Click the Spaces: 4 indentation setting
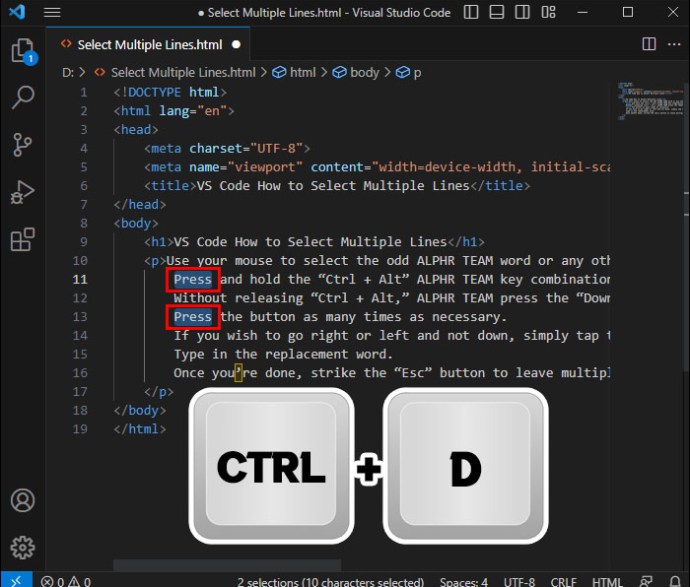This screenshot has width=690, height=587. click(x=463, y=581)
